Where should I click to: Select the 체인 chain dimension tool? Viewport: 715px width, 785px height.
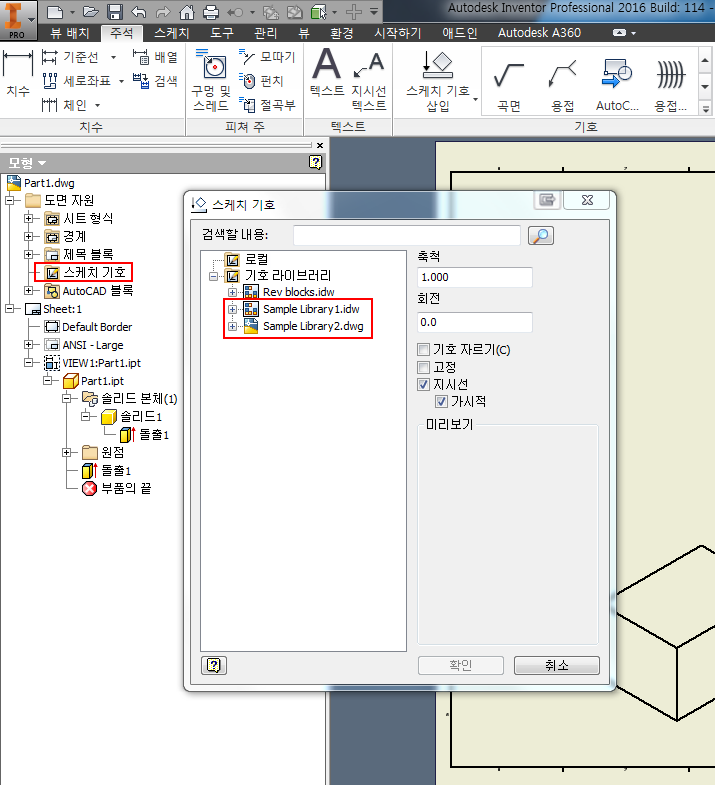coord(65,105)
